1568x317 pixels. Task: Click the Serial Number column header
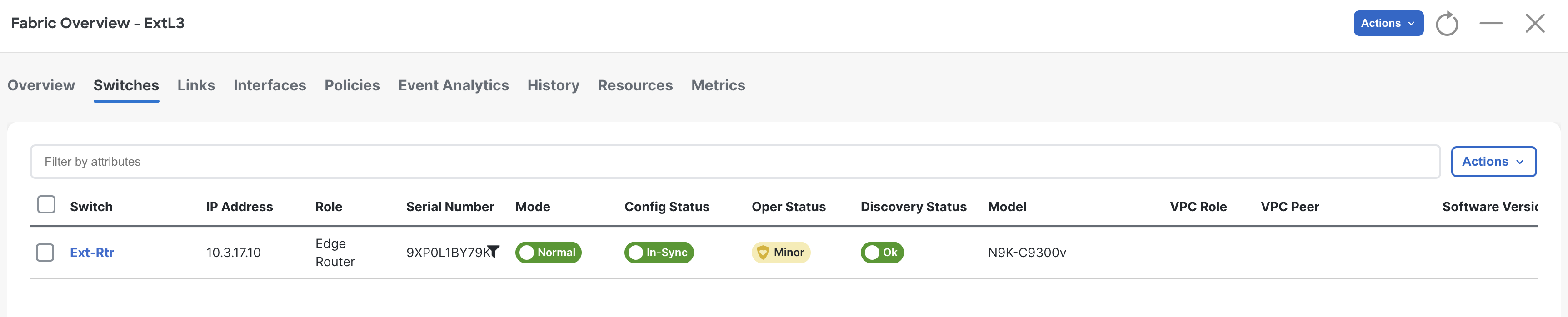point(450,207)
